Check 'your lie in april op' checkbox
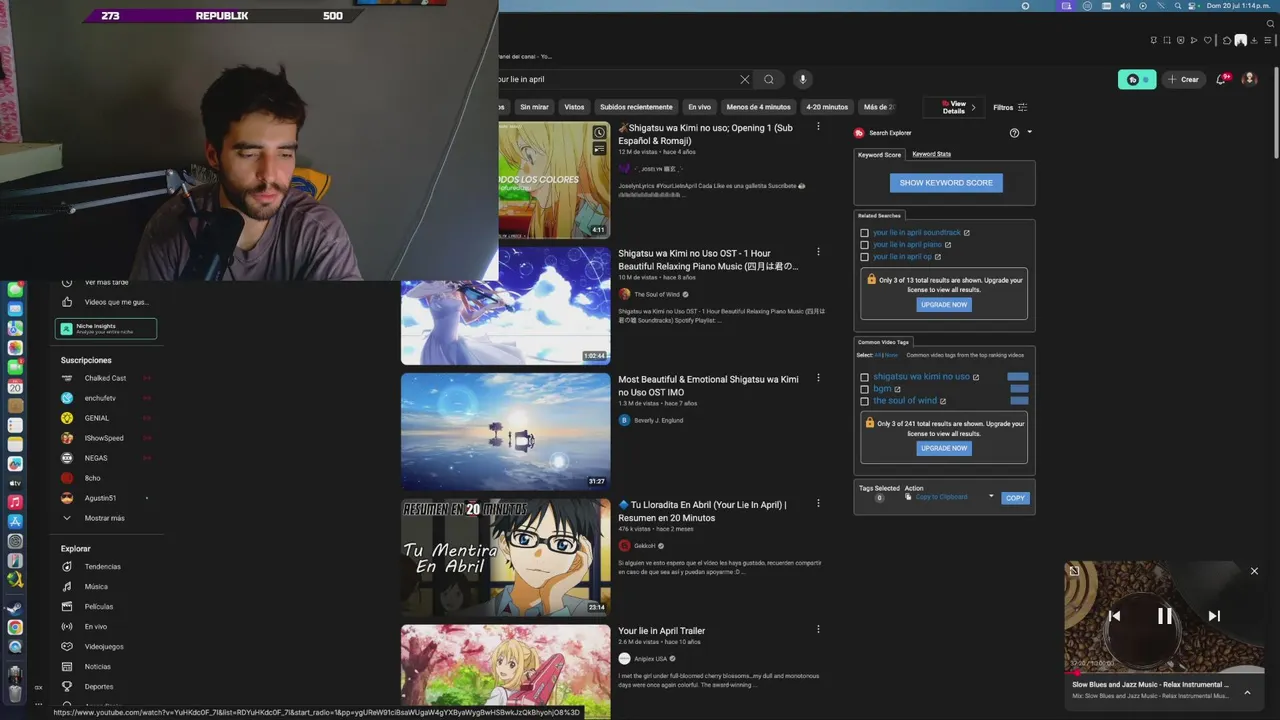 (x=865, y=257)
